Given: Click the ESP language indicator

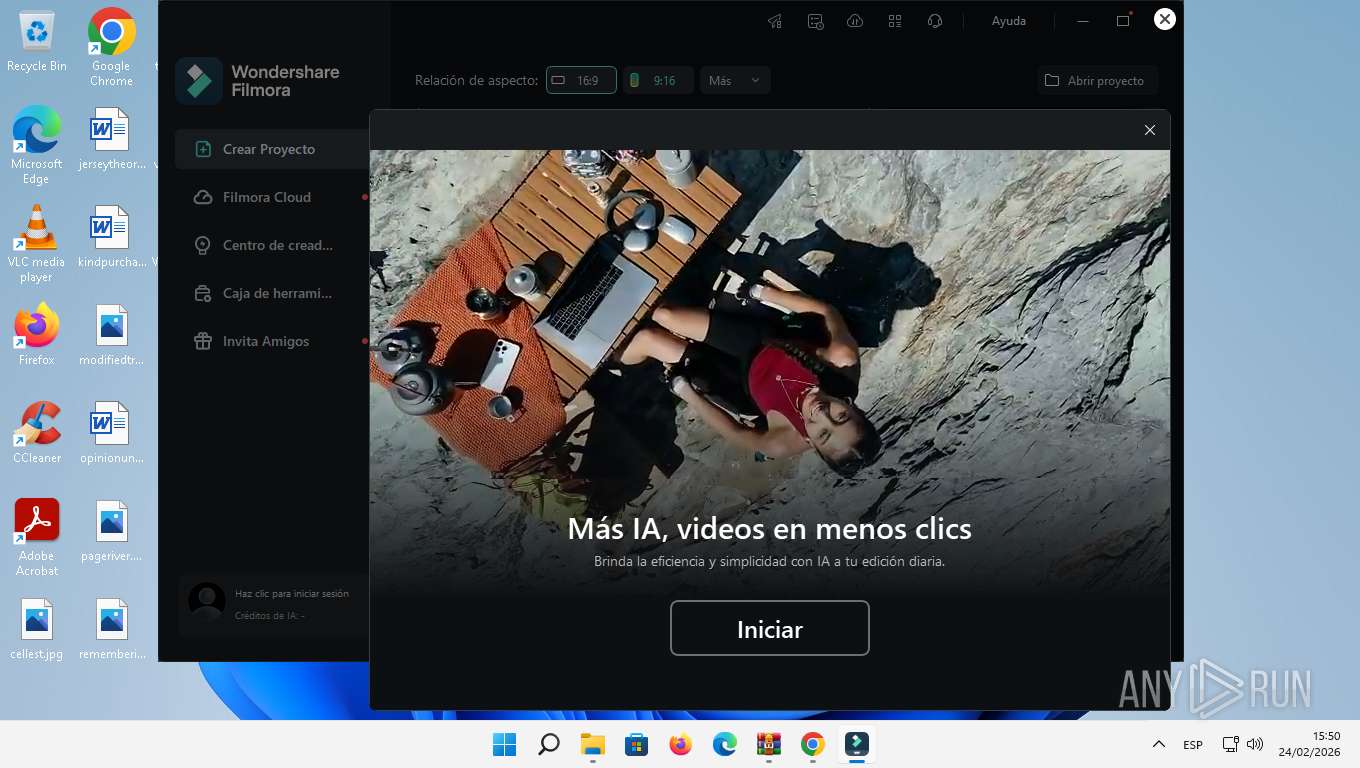Looking at the screenshot, I should tap(1193, 745).
